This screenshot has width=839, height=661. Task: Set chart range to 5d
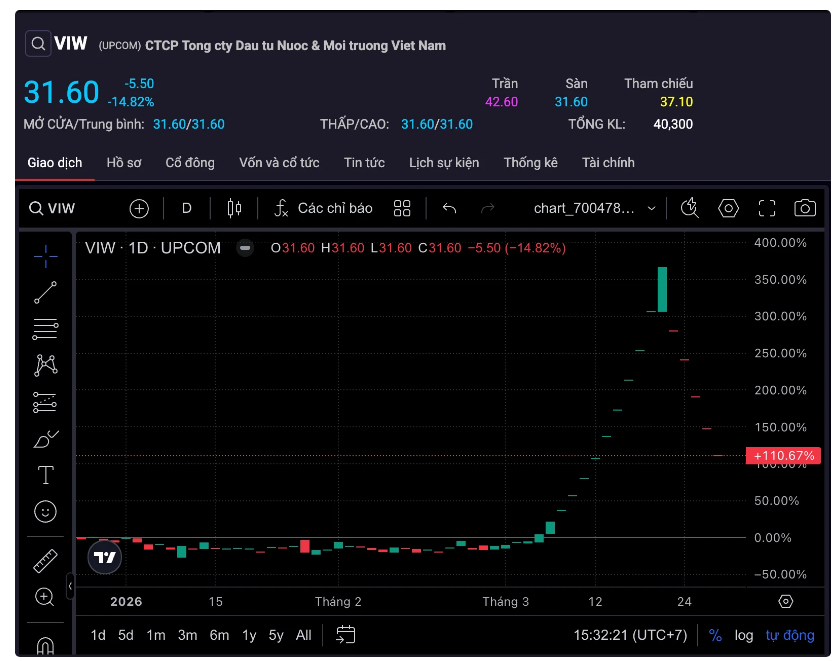pyautogui.click(x=126, y=635)
